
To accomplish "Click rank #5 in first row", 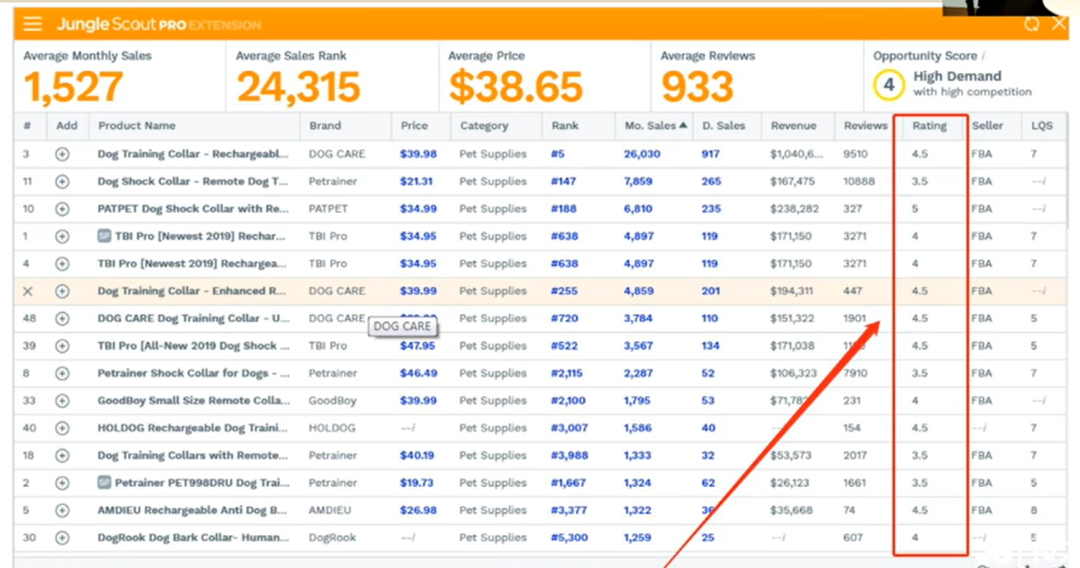I will [x=557, y=154].
